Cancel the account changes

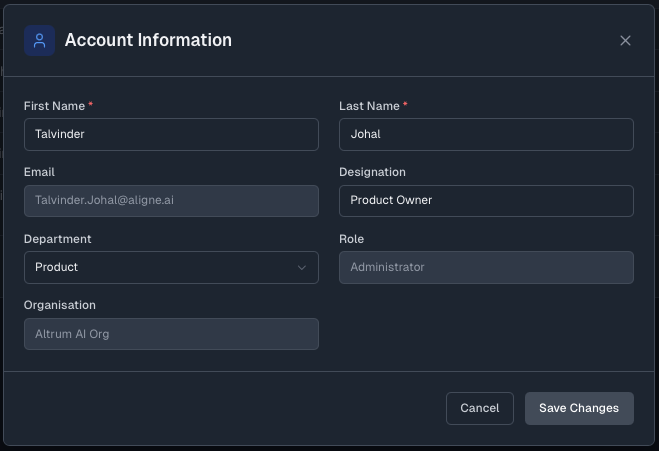(x=480, y=408)
